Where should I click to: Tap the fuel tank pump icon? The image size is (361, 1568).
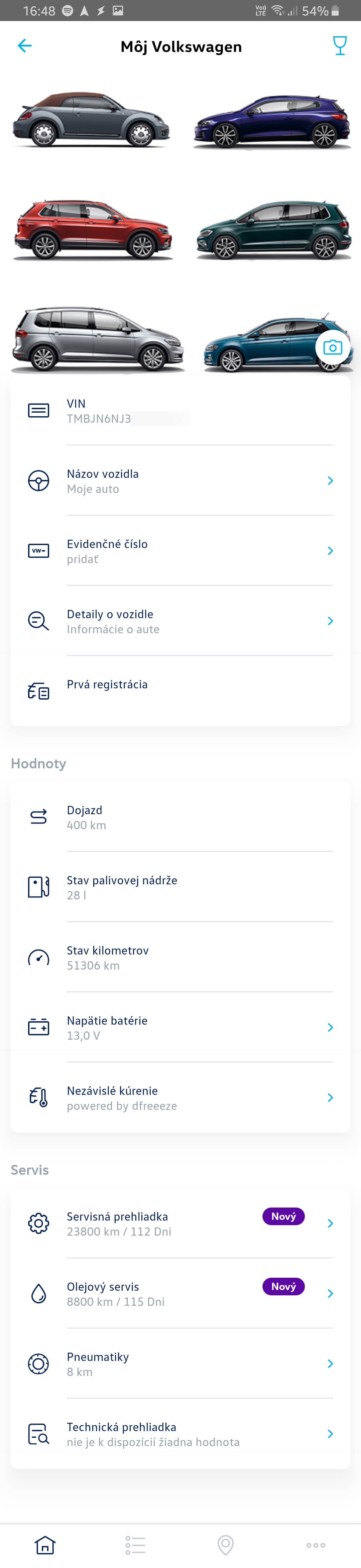click(x=38, y=887)
